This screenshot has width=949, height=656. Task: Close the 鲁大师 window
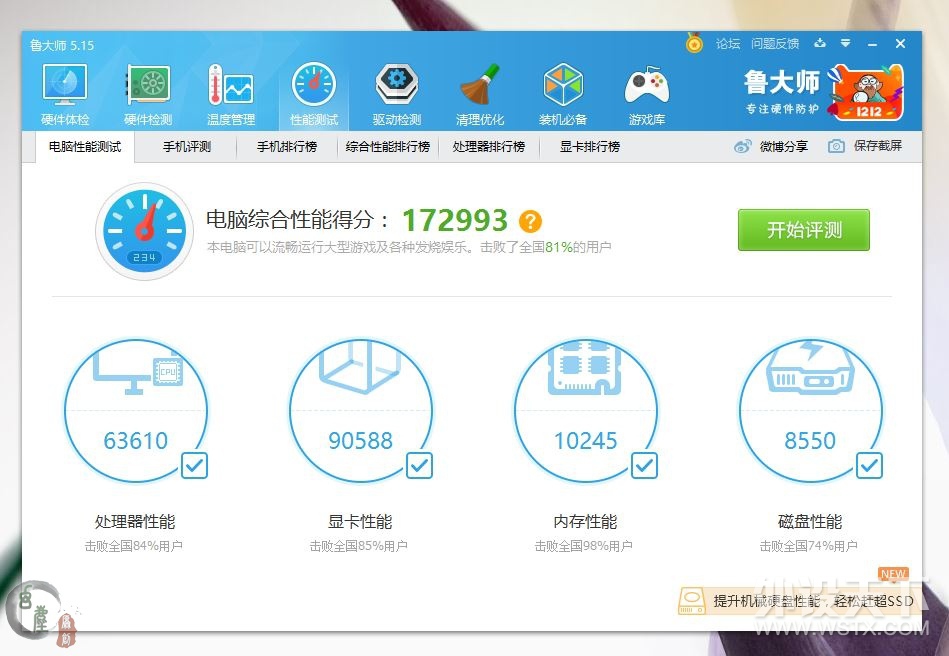tap(901, 44)
